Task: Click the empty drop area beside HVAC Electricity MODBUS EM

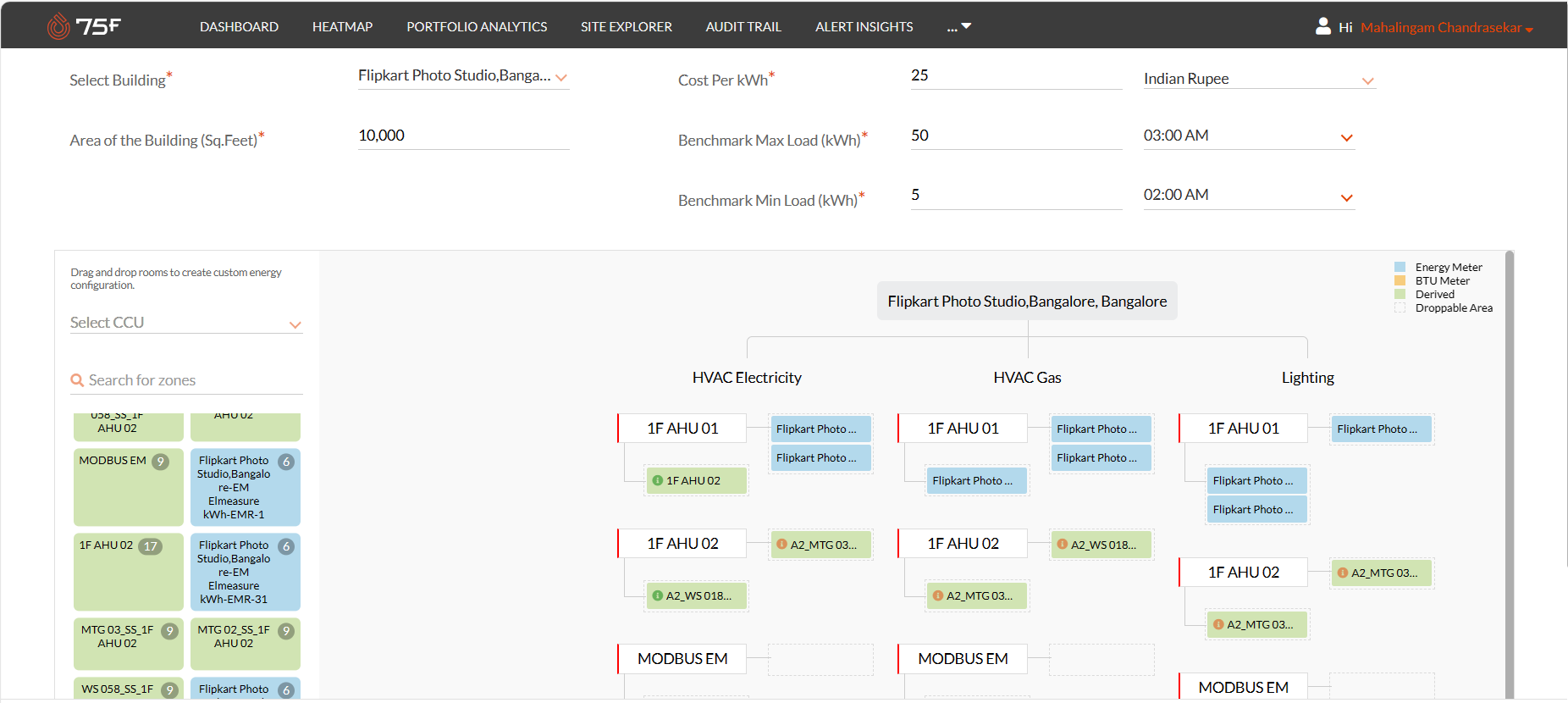Action: tap(820, 659)
